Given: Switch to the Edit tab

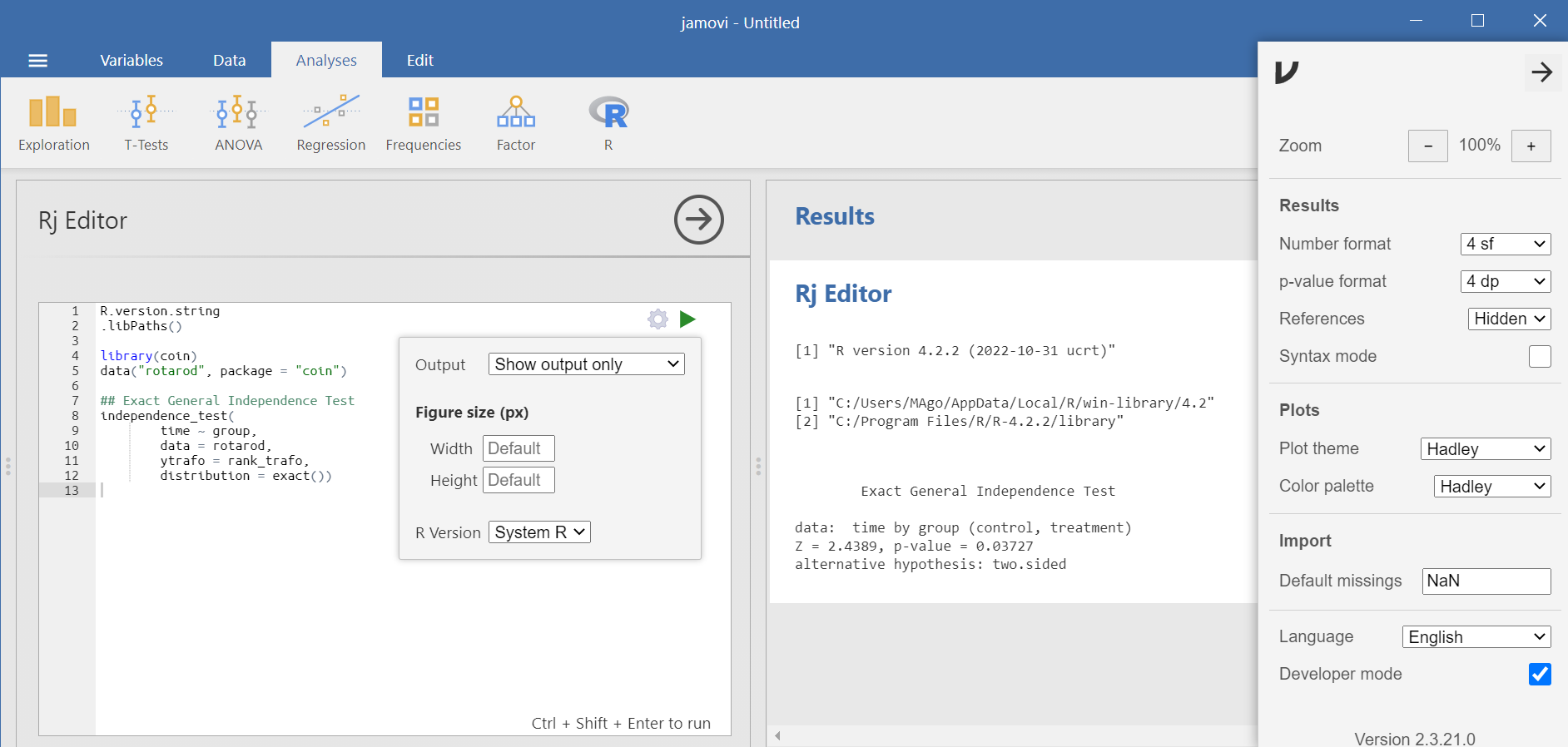Looking at the screenshot, I should (420, 60).
